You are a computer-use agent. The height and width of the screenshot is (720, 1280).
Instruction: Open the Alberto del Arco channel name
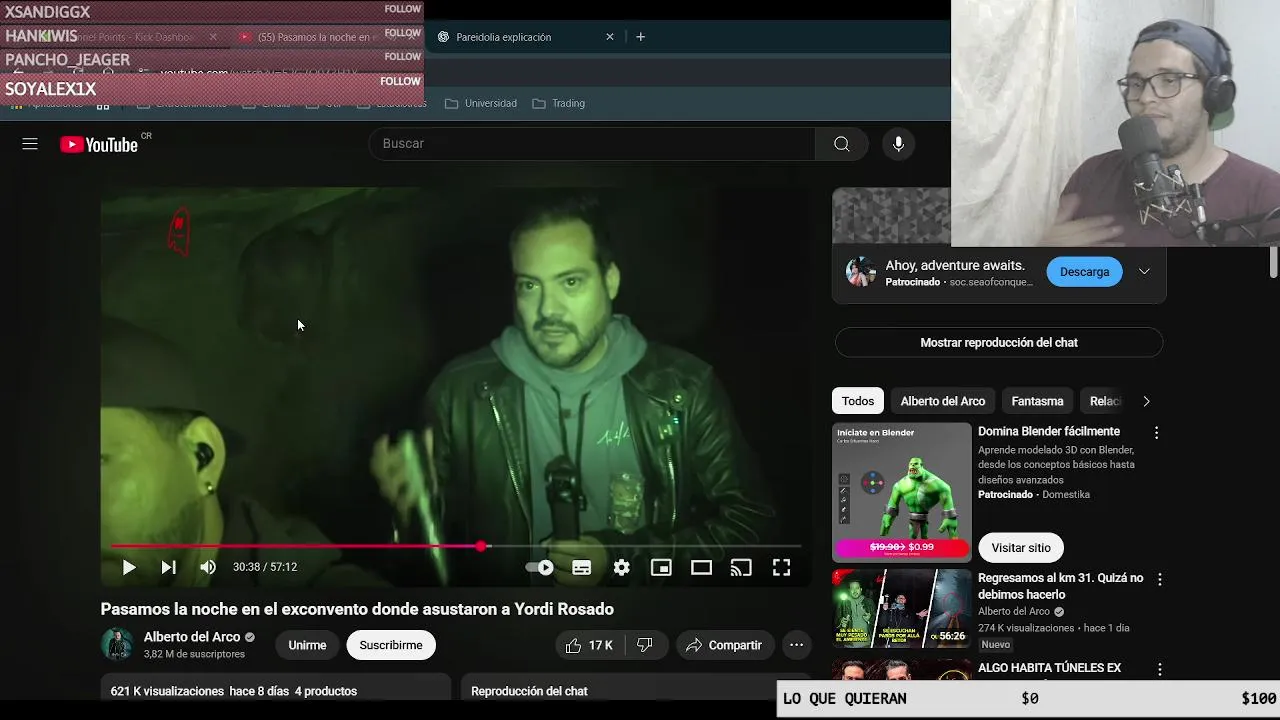pyautogui.click(x=192, y=637)
